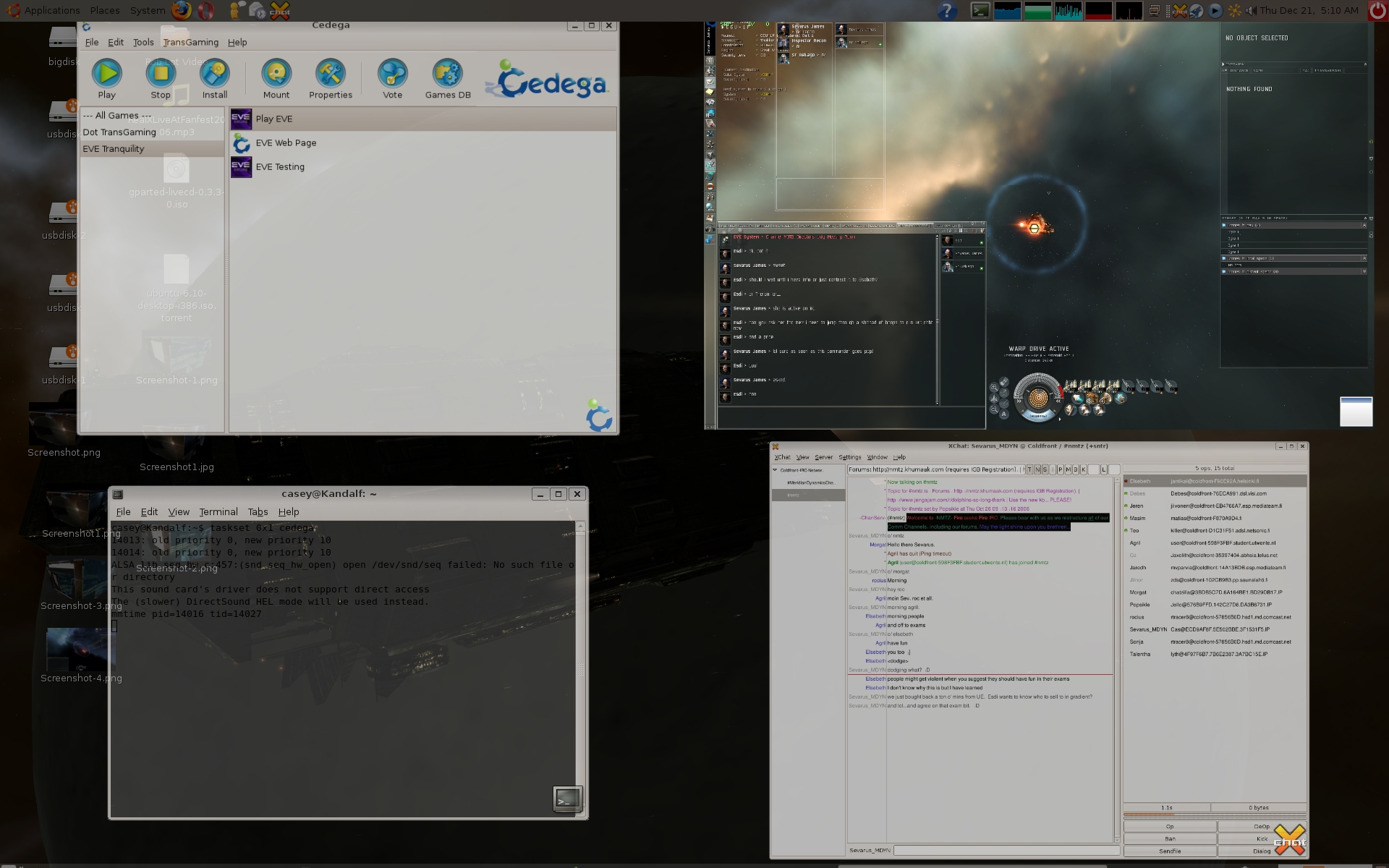This screenshot has width=1389, height=868.
Task: Click the Ban button in XChat
Action: tap(1169, 838)
